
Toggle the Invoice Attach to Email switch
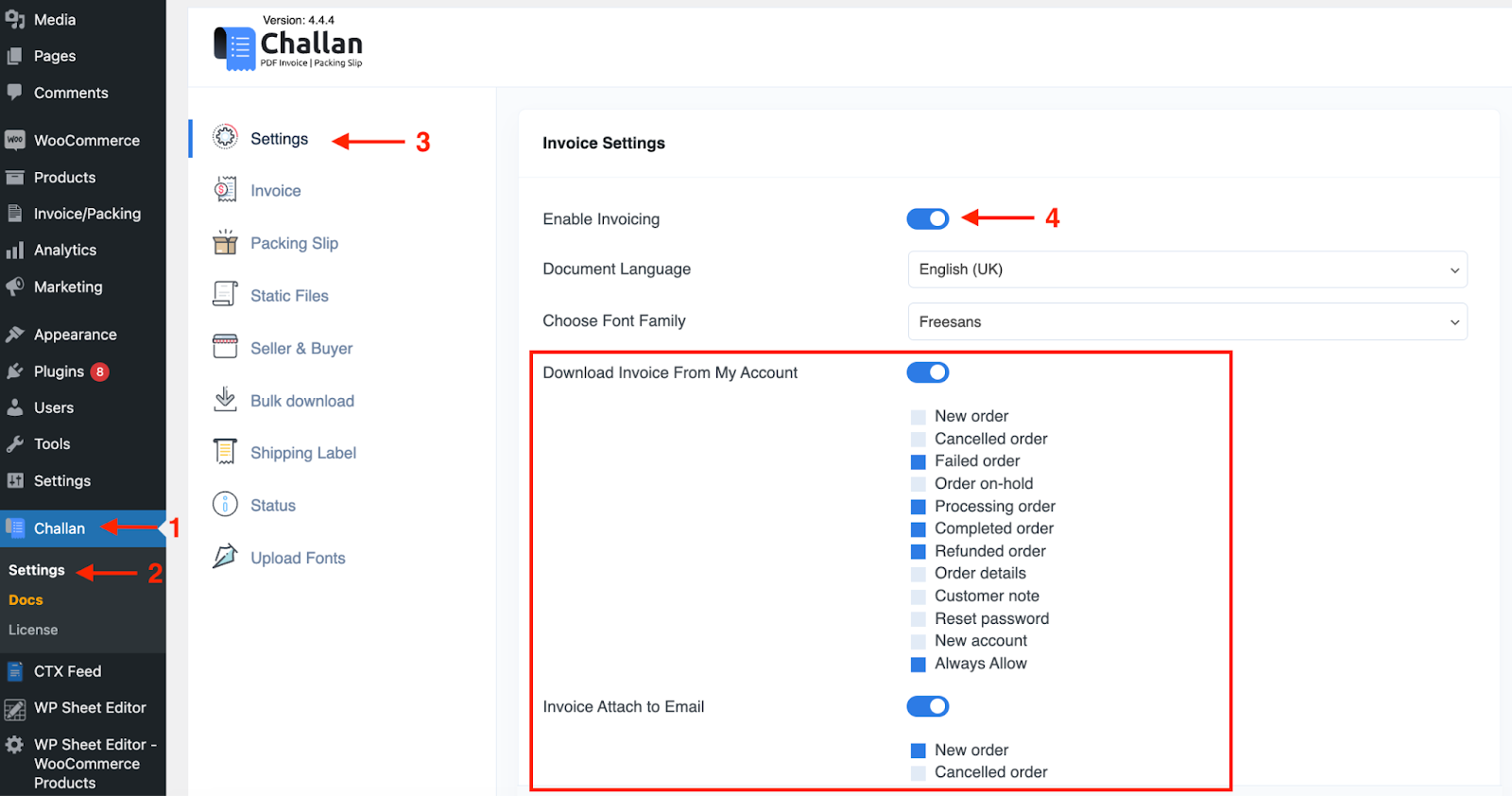tap(928, 706)
